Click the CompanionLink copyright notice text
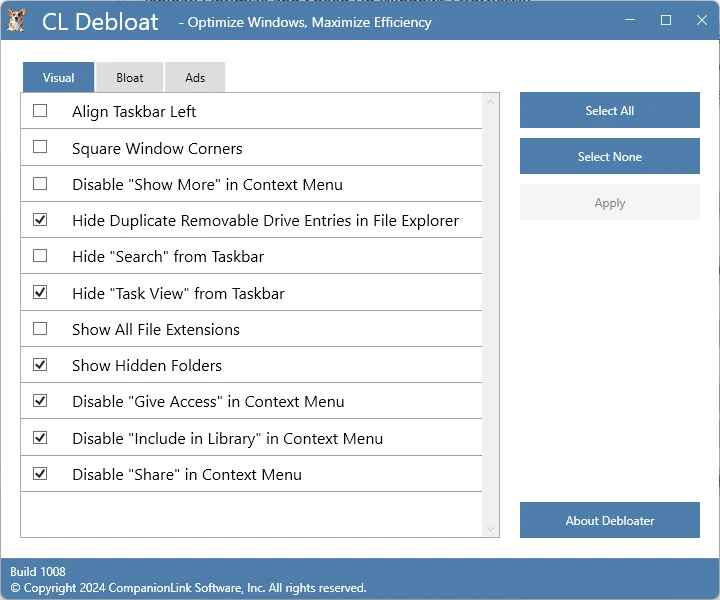The height and width of the screenshot is (600, 720). click(x=188, y=588)
